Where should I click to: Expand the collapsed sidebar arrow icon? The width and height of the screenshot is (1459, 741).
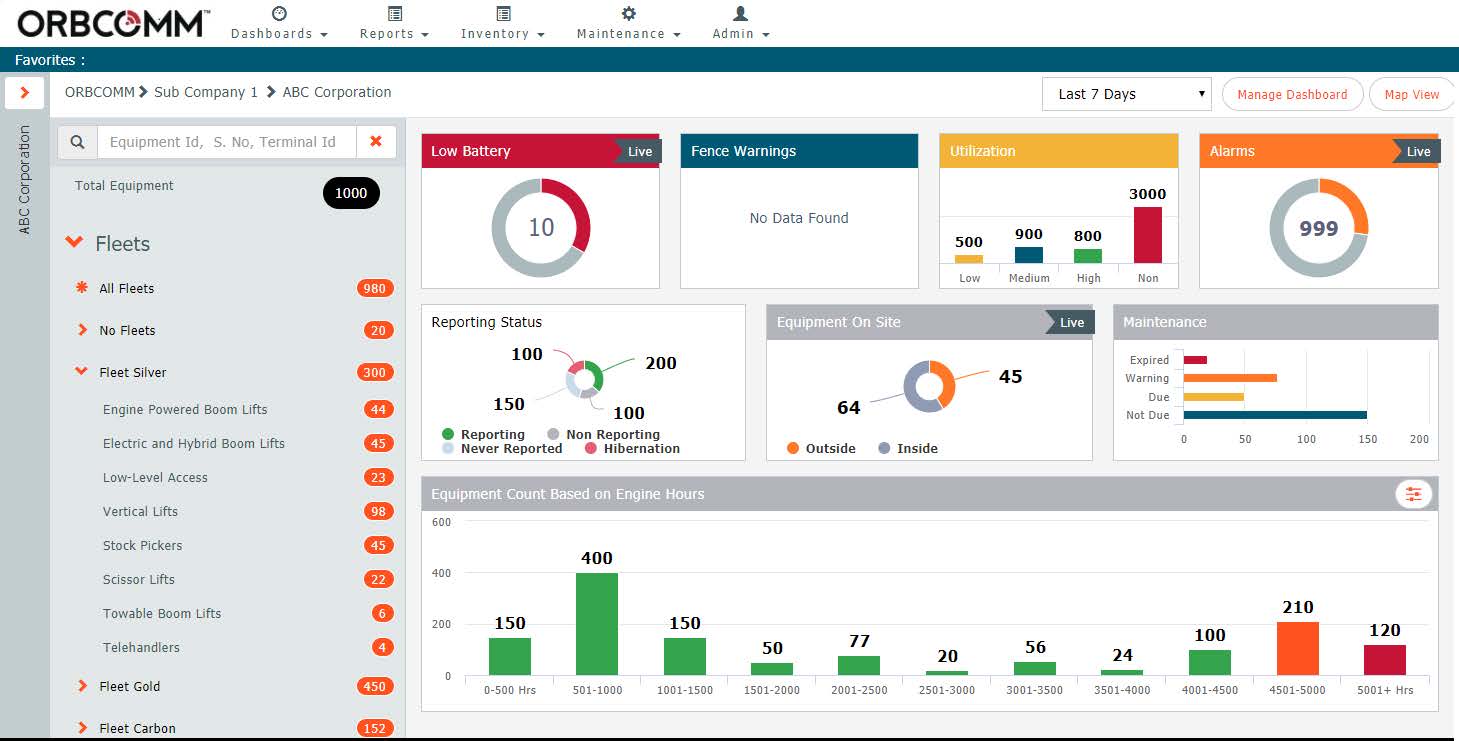tap(25, 93)
